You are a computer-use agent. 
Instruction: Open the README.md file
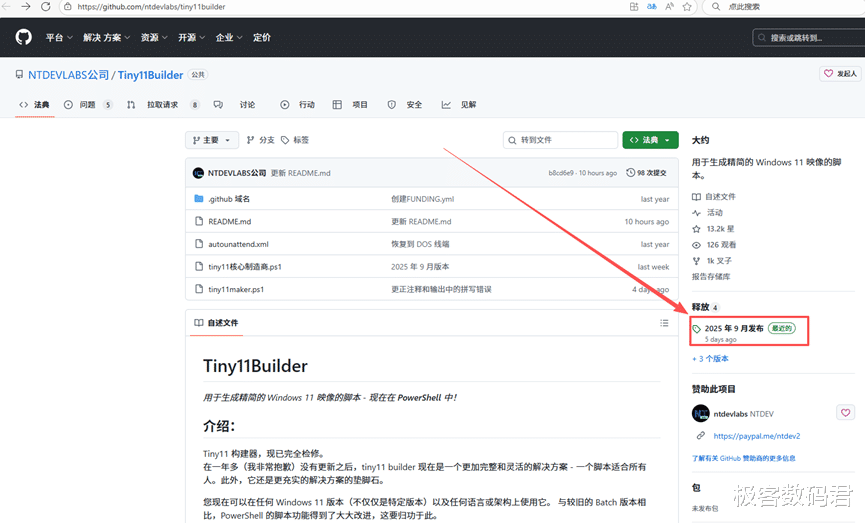229,221
